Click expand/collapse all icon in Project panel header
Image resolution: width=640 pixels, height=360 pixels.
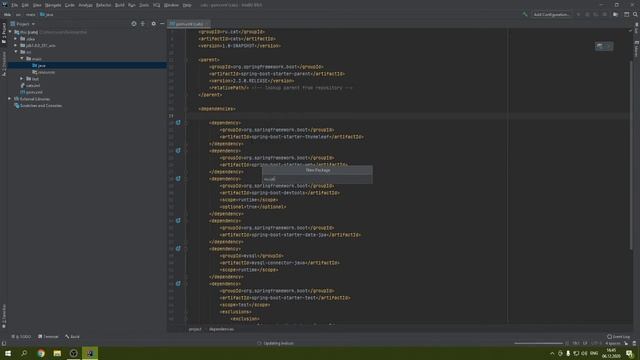(x=143, y=24)
